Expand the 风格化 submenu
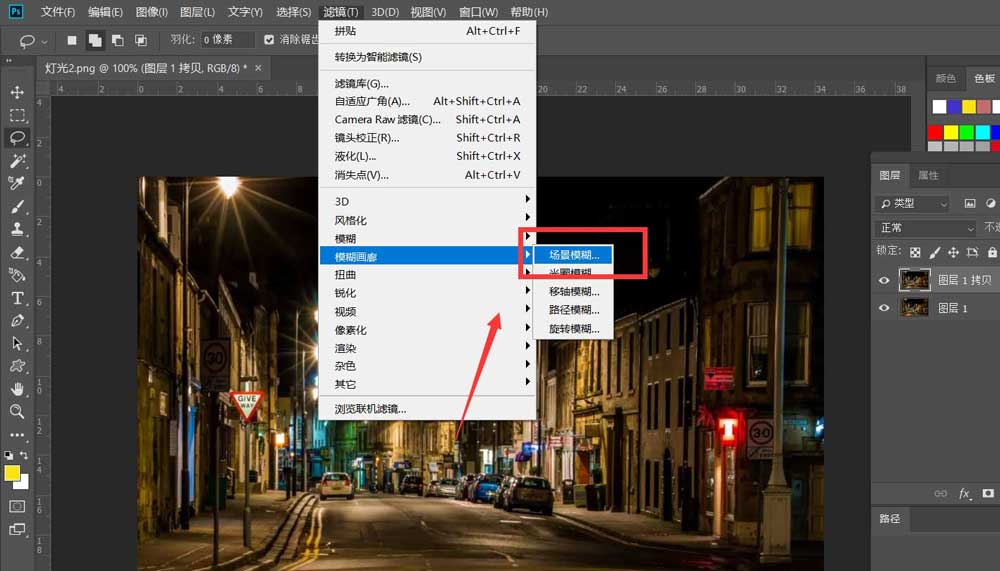The width and height of the screenshot is (1000, 571). [x=427, y=220]
